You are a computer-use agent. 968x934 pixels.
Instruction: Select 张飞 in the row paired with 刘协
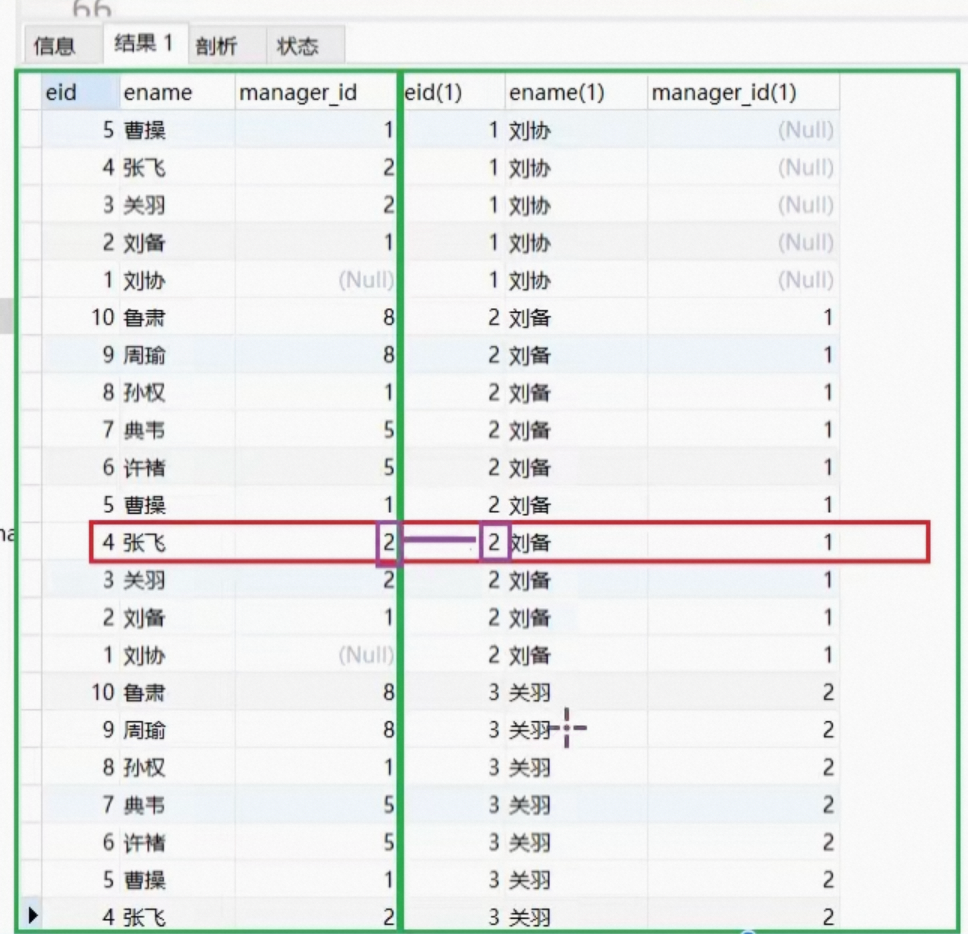[x=144, y=168]
